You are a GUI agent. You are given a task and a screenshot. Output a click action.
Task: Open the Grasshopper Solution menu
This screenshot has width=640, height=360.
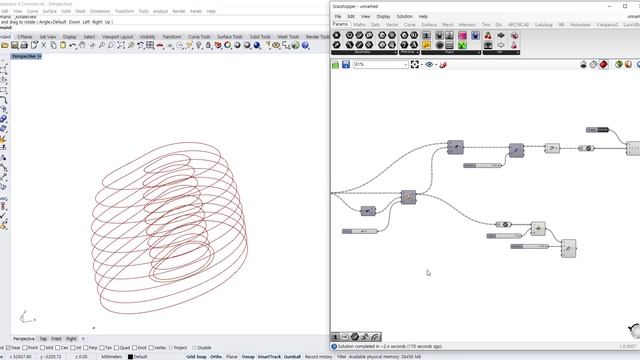pyautogui.click(x=404, y=16)
